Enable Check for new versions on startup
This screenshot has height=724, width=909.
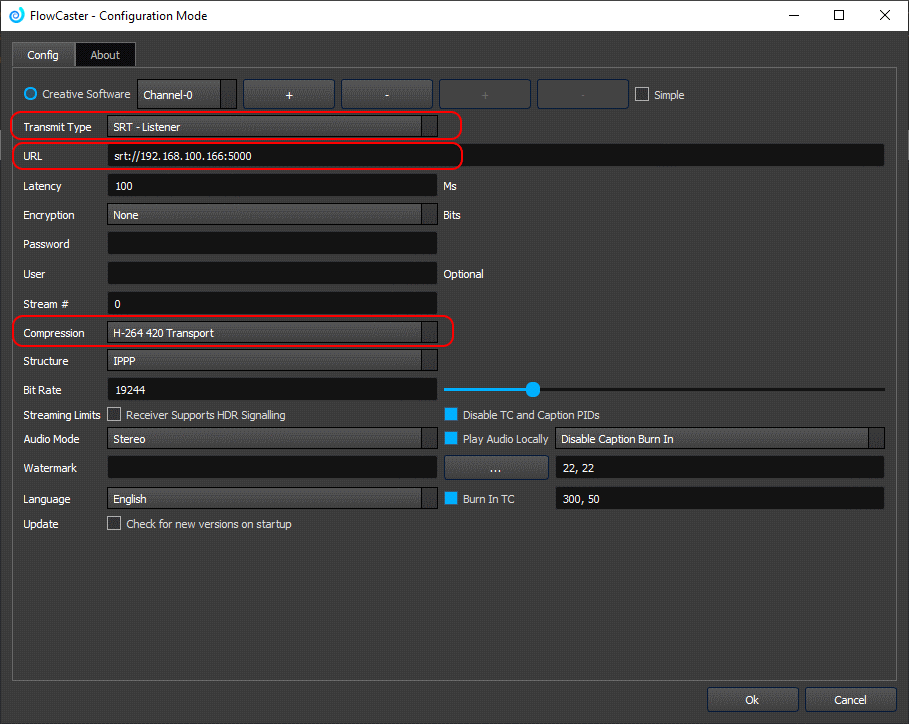tap(114, 523)
